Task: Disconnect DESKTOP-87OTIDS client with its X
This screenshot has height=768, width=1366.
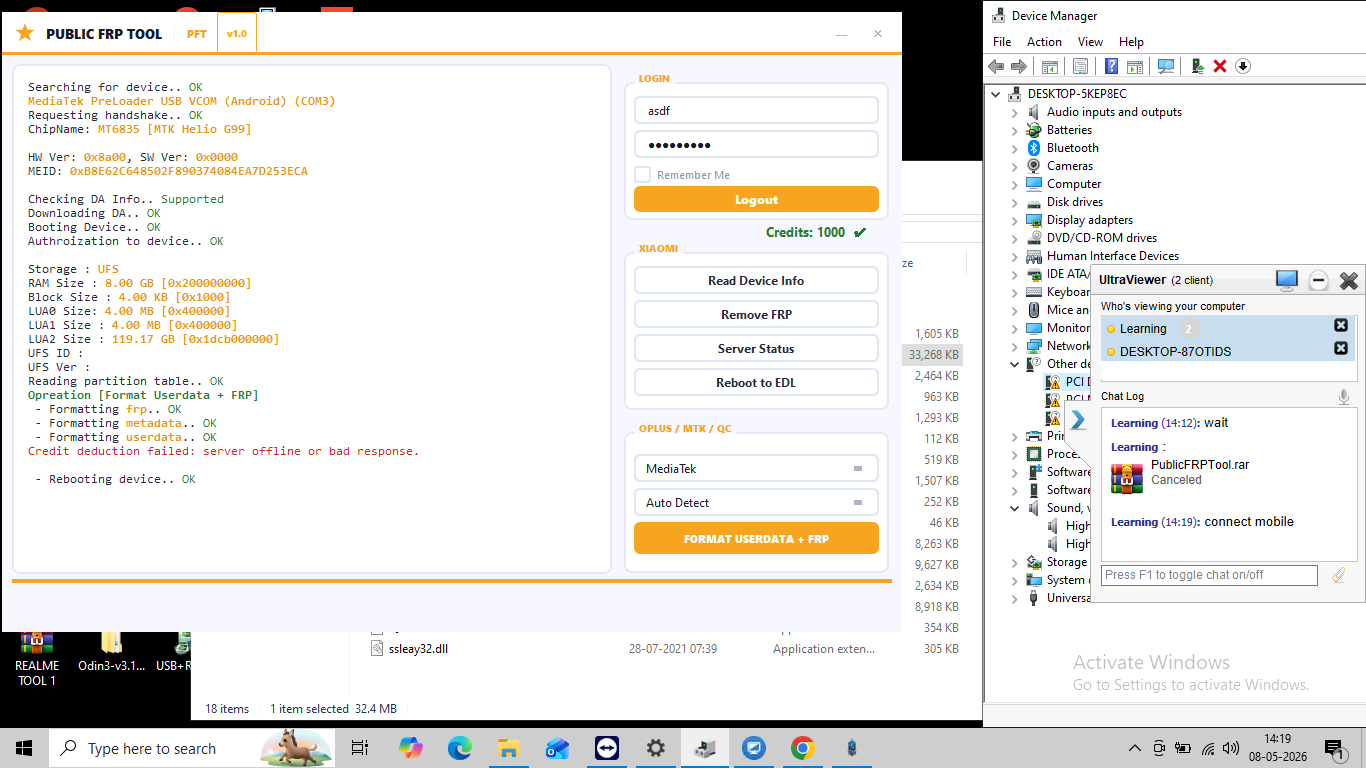Action: [1341, 349]
